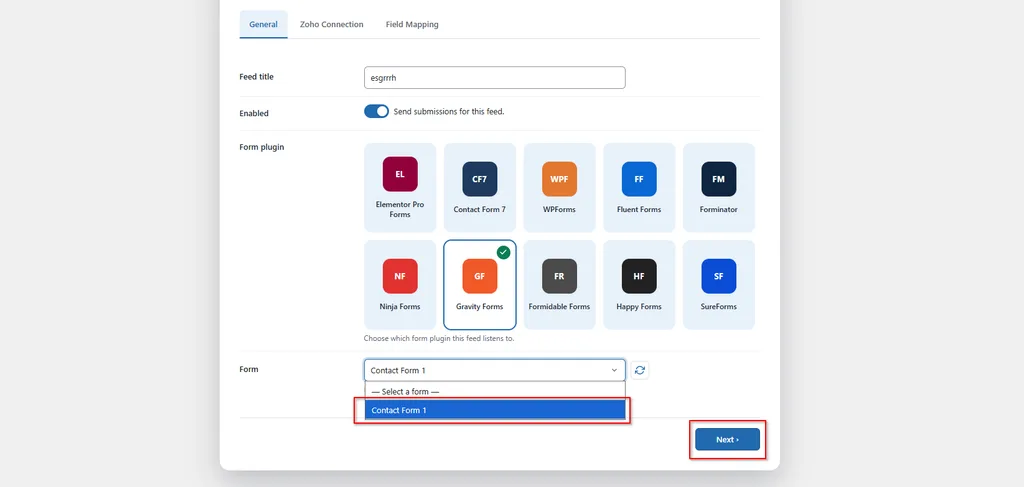Choose the Forminator FM icon
The height and width of the screenshot is (487, 1024).
coord(718,179)
